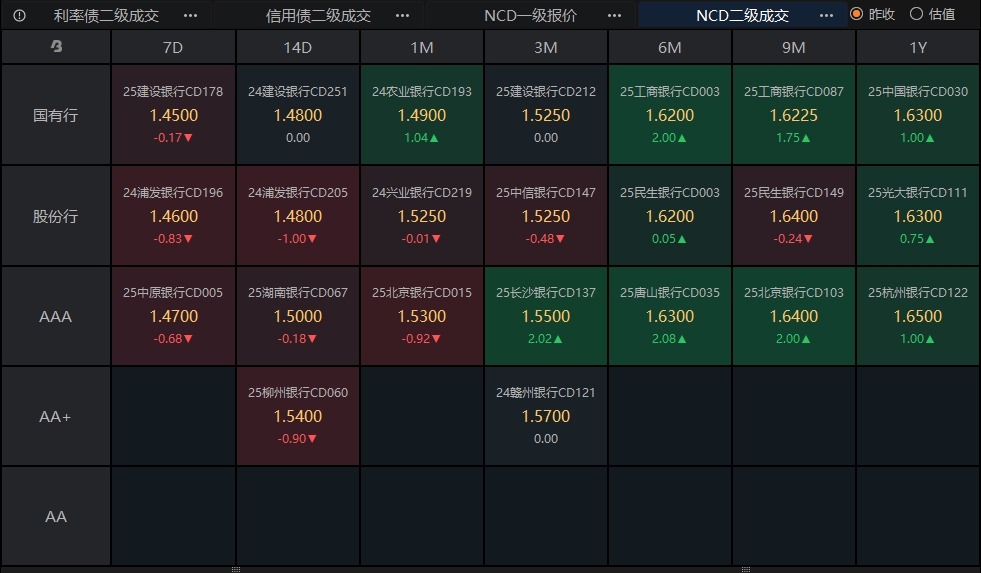
Task: Click the info circle icon at top left
Action: tap(19, 15)
